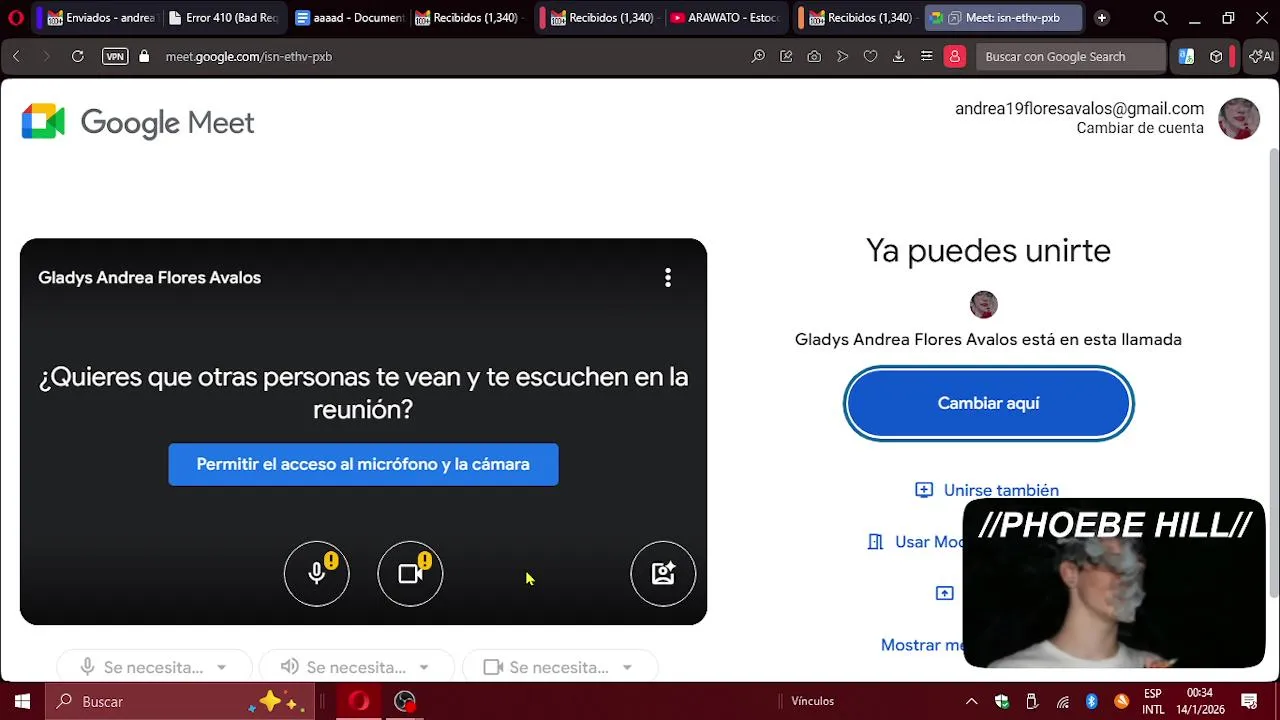Toggle the VPN badge in address bar
This screenshot has width=1280, height=720.
click(x=115, y=57)
